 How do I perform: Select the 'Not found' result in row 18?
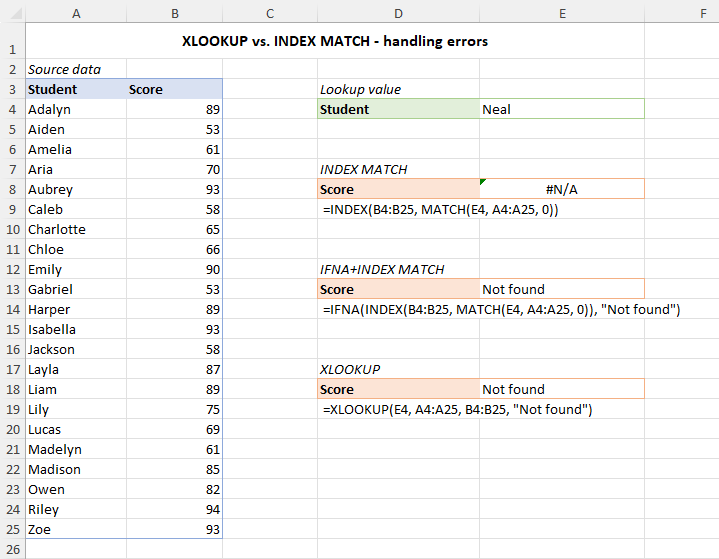coord(562,389)
